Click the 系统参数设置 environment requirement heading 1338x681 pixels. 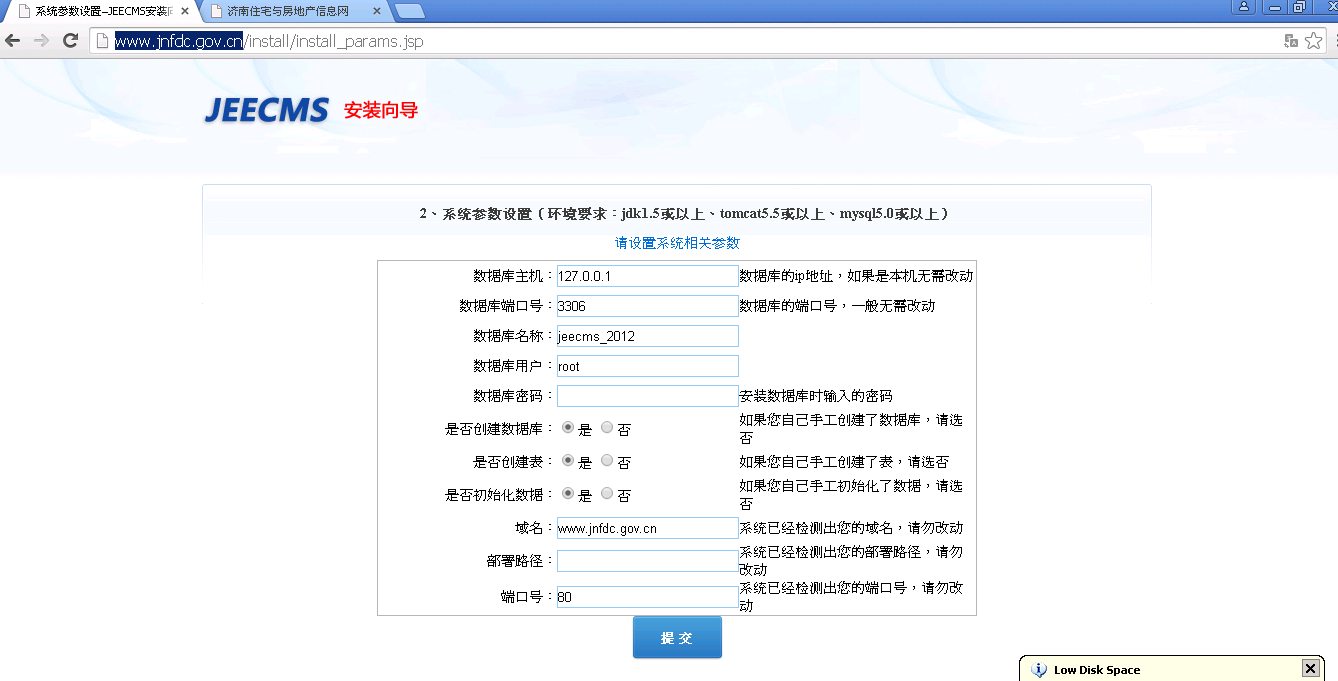click(684, 214)
